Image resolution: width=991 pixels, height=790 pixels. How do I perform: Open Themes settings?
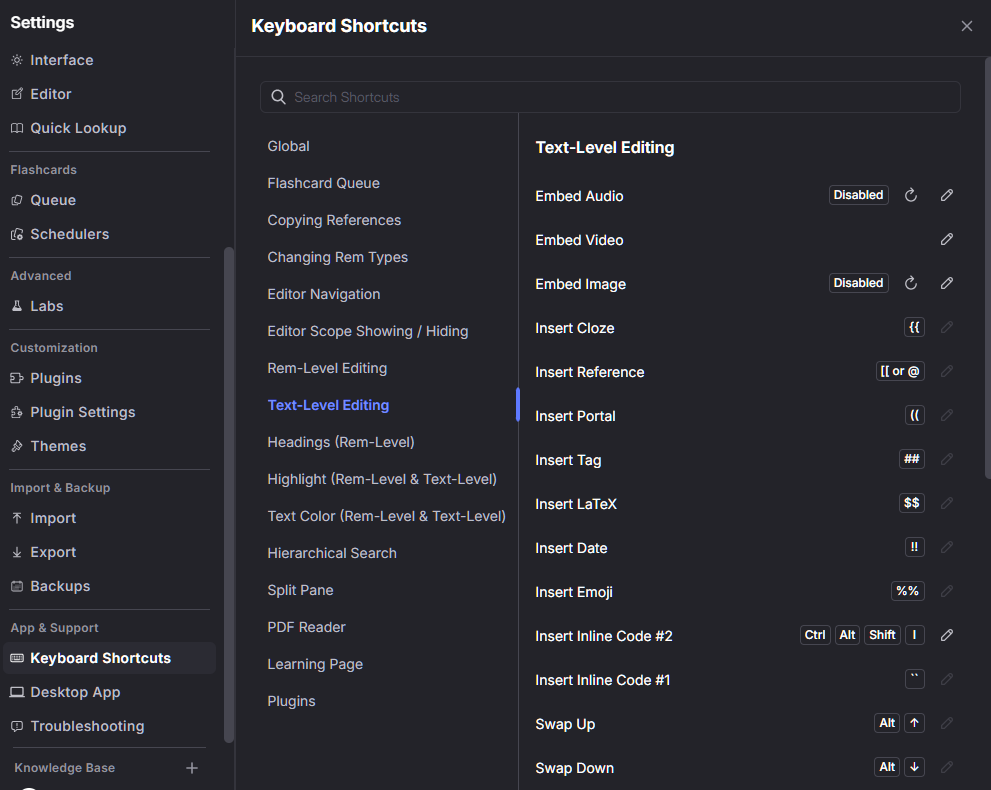coord(58,446)
